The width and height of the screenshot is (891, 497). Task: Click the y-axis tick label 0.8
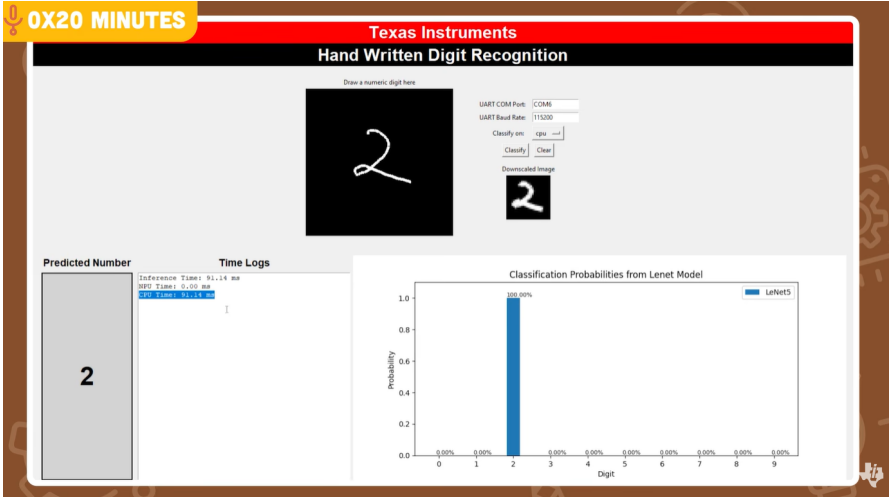click(404, 330)
